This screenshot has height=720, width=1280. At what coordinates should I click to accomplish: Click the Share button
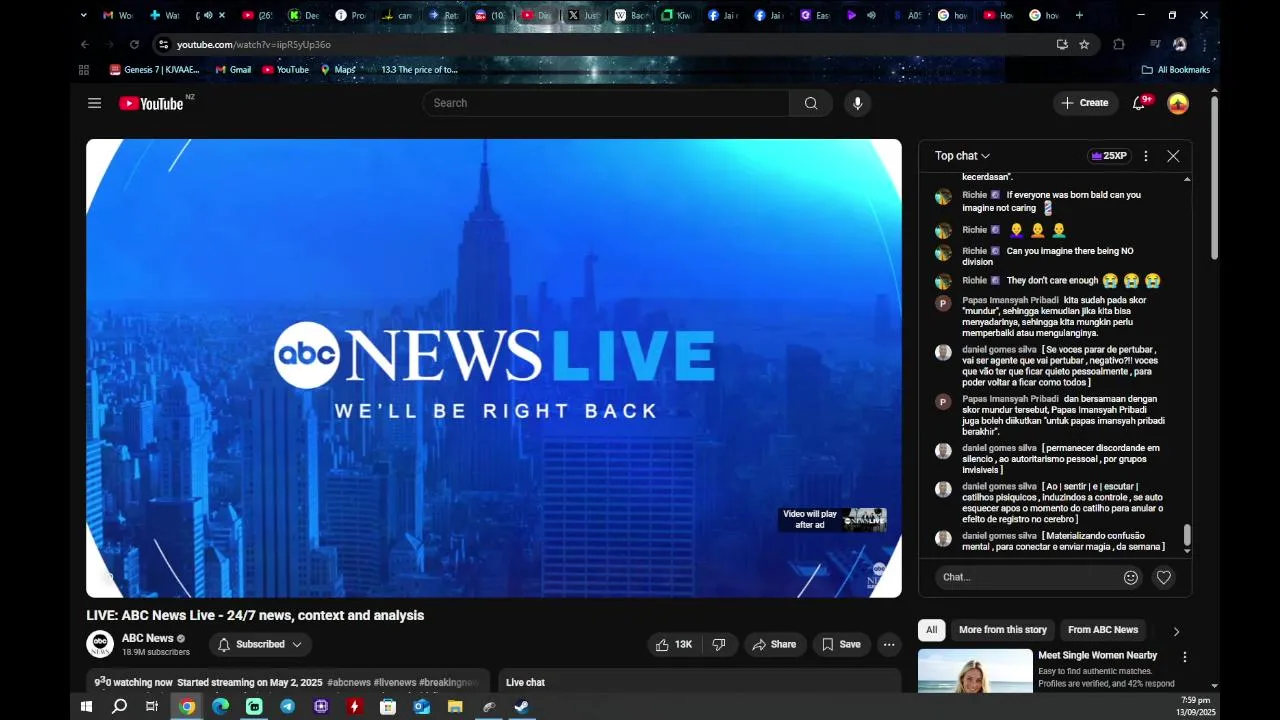click(x=774, y=645)
